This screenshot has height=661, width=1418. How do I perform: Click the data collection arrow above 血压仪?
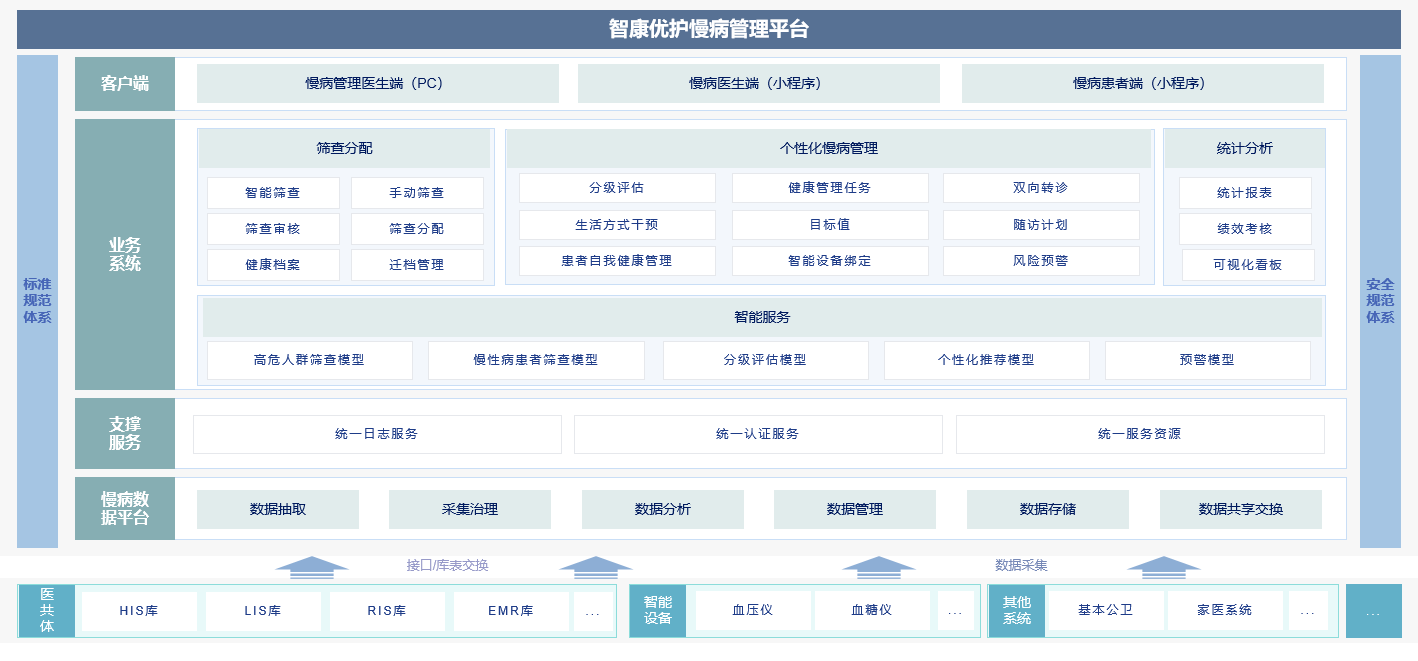tap(880, 566)
